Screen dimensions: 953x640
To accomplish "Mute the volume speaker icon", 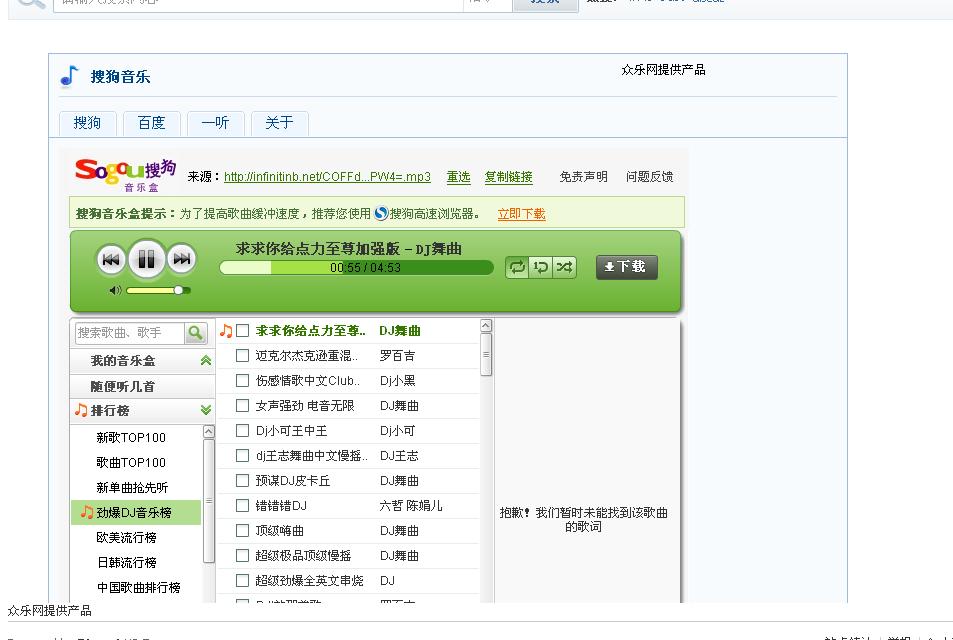I will (115, 290).
